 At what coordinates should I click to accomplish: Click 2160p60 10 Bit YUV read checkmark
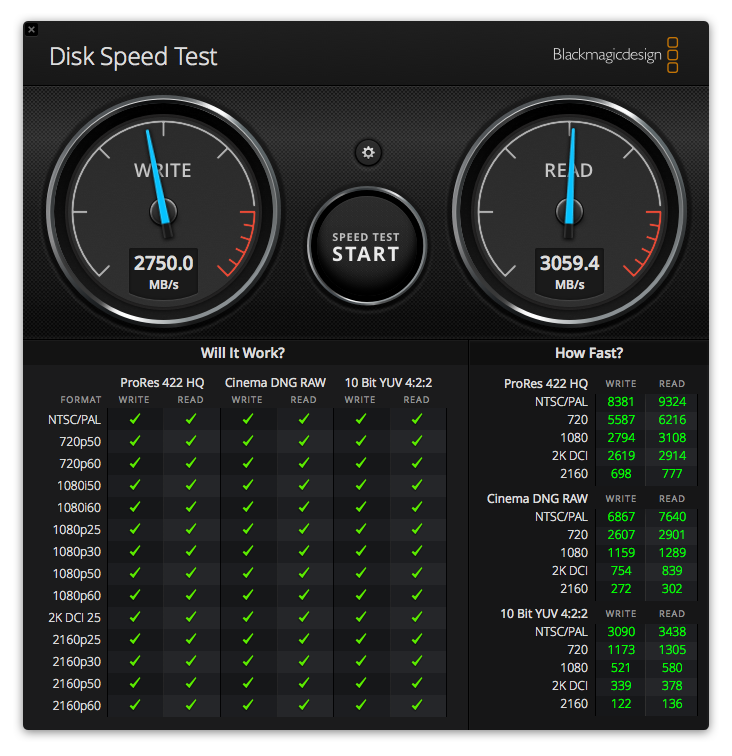pyautogui.click(x=417, y=705)
